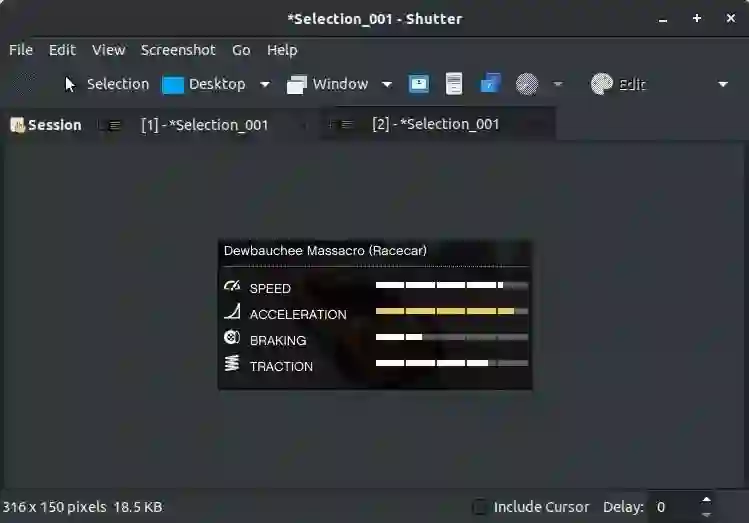Decrease the Delay with the down arrow
749x523 pixels.
(x=706, y=514)
